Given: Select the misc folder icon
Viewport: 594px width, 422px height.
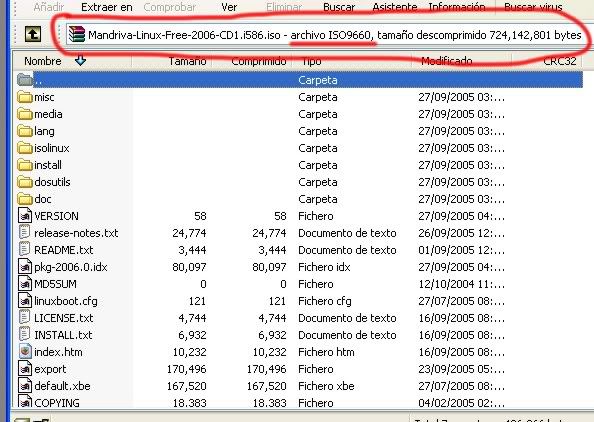Looking at the screenshot, I should pos(25,97).
